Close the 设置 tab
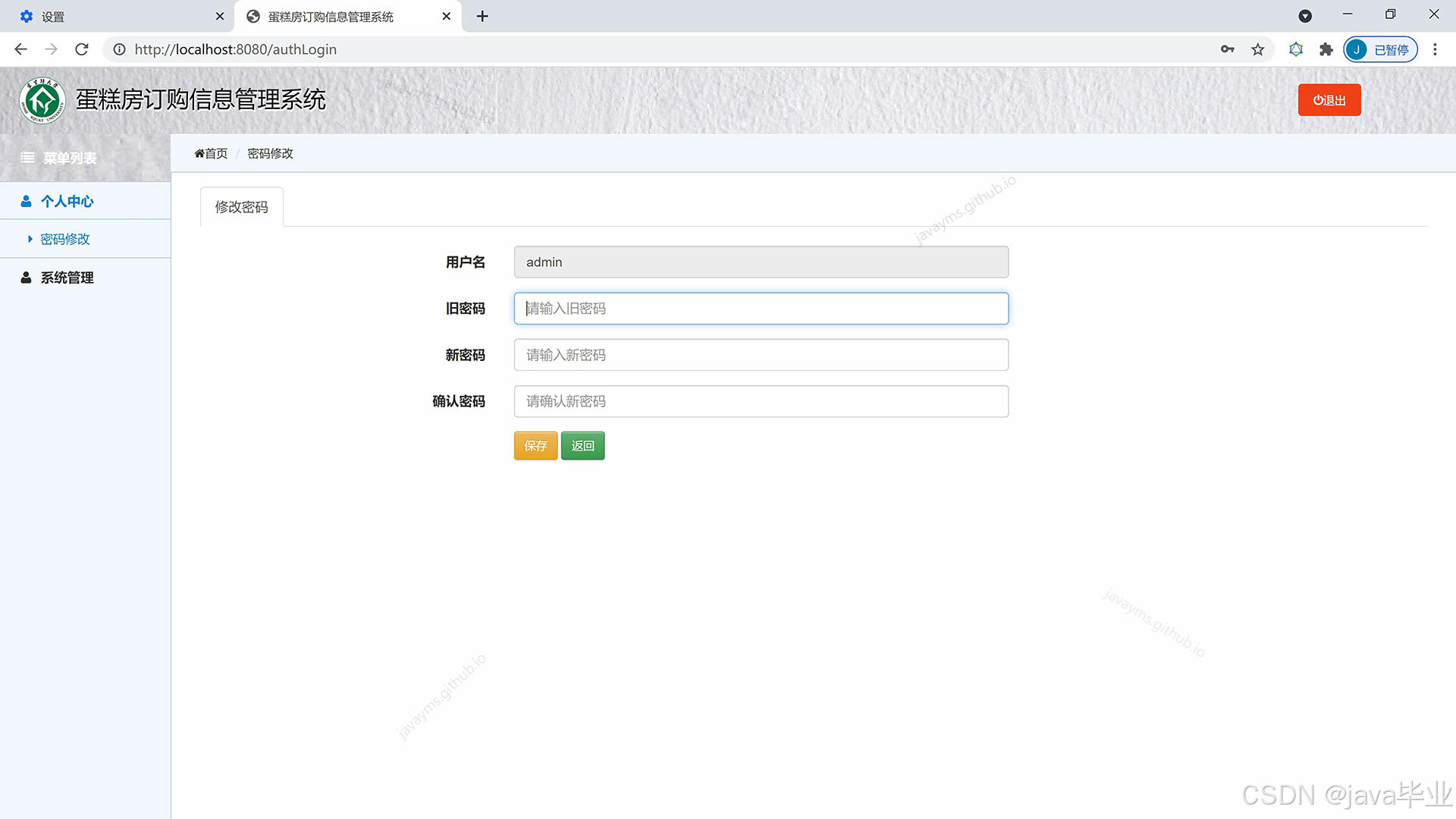The height and width of the screenshot is (819, 1456). [220, 16]
